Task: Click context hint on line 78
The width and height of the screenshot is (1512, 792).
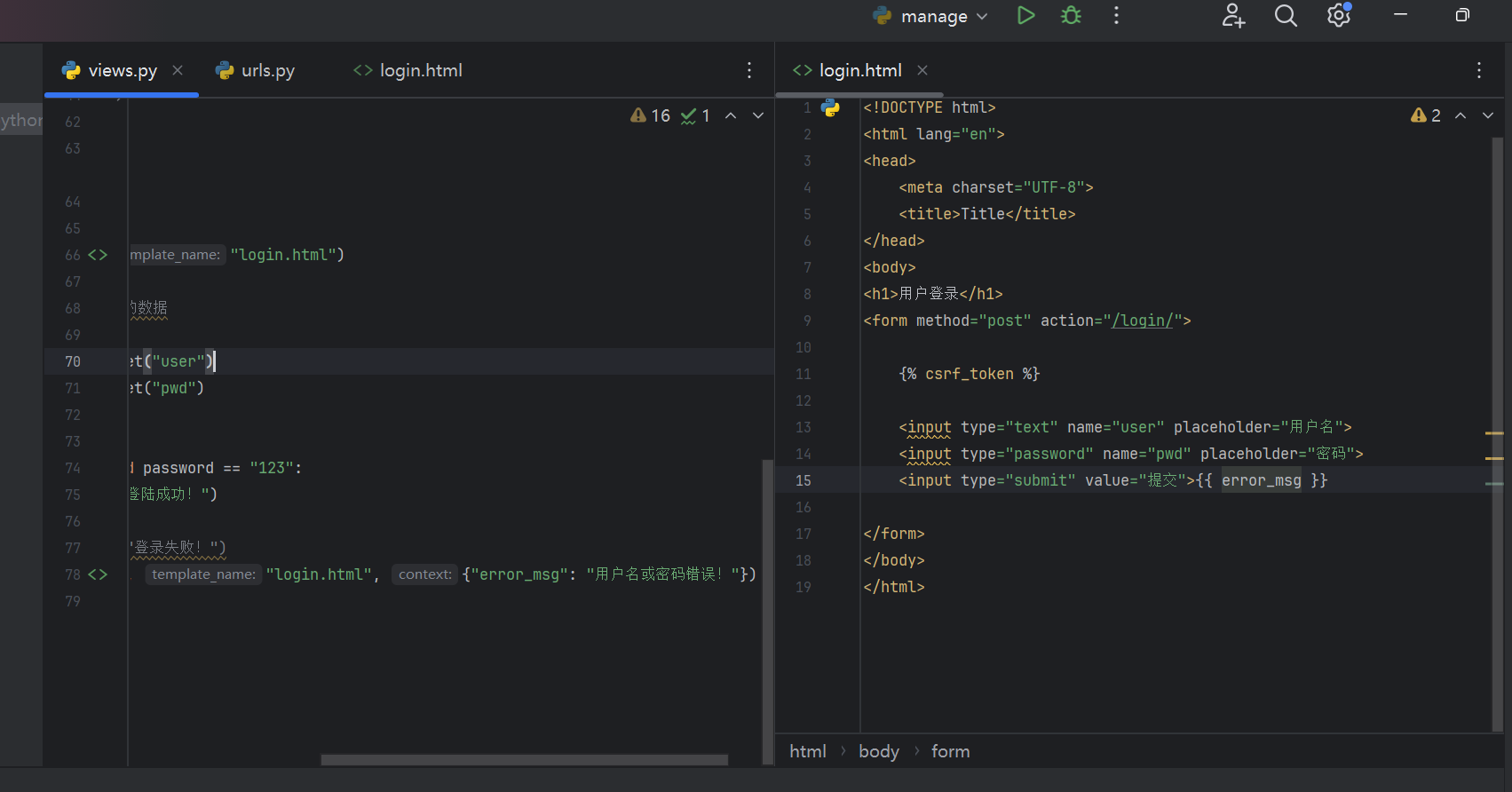Action: tap(425, 574)
